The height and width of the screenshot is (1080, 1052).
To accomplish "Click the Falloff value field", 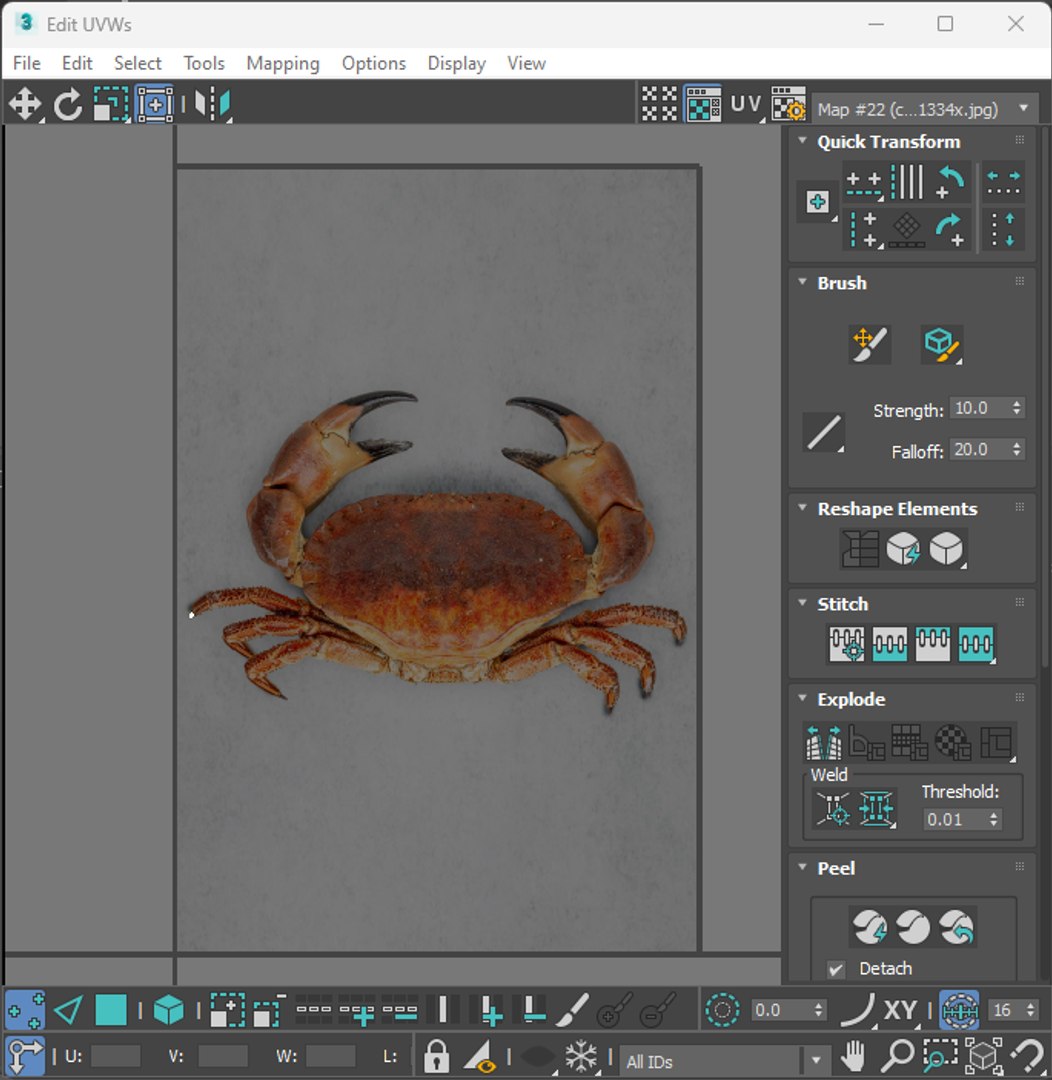I will (x=978, y=449).
